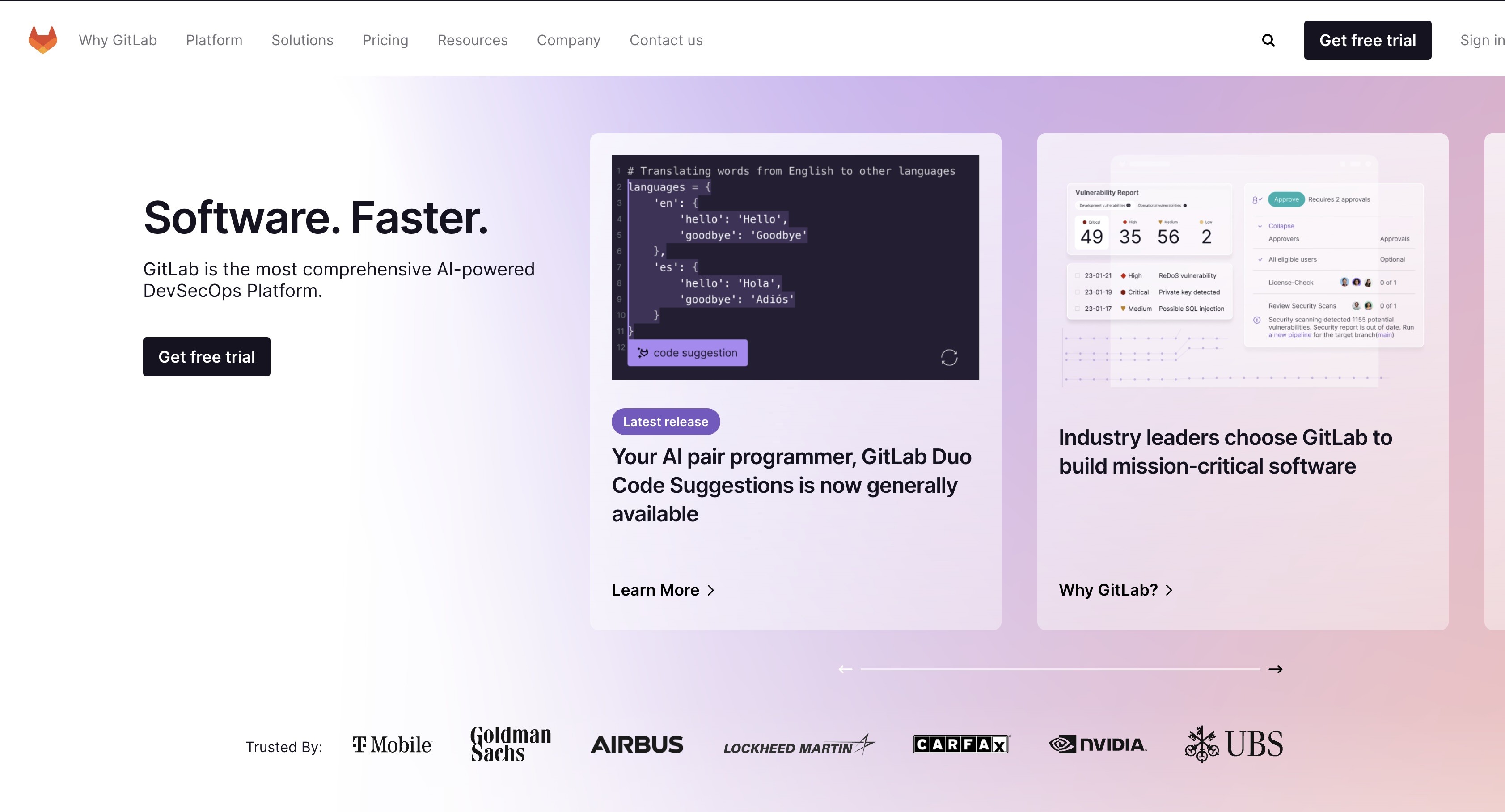The height and width of the screenshot is (812, 1505).
Task: Click the hero Get free trial button
Action: pos(206,357)
